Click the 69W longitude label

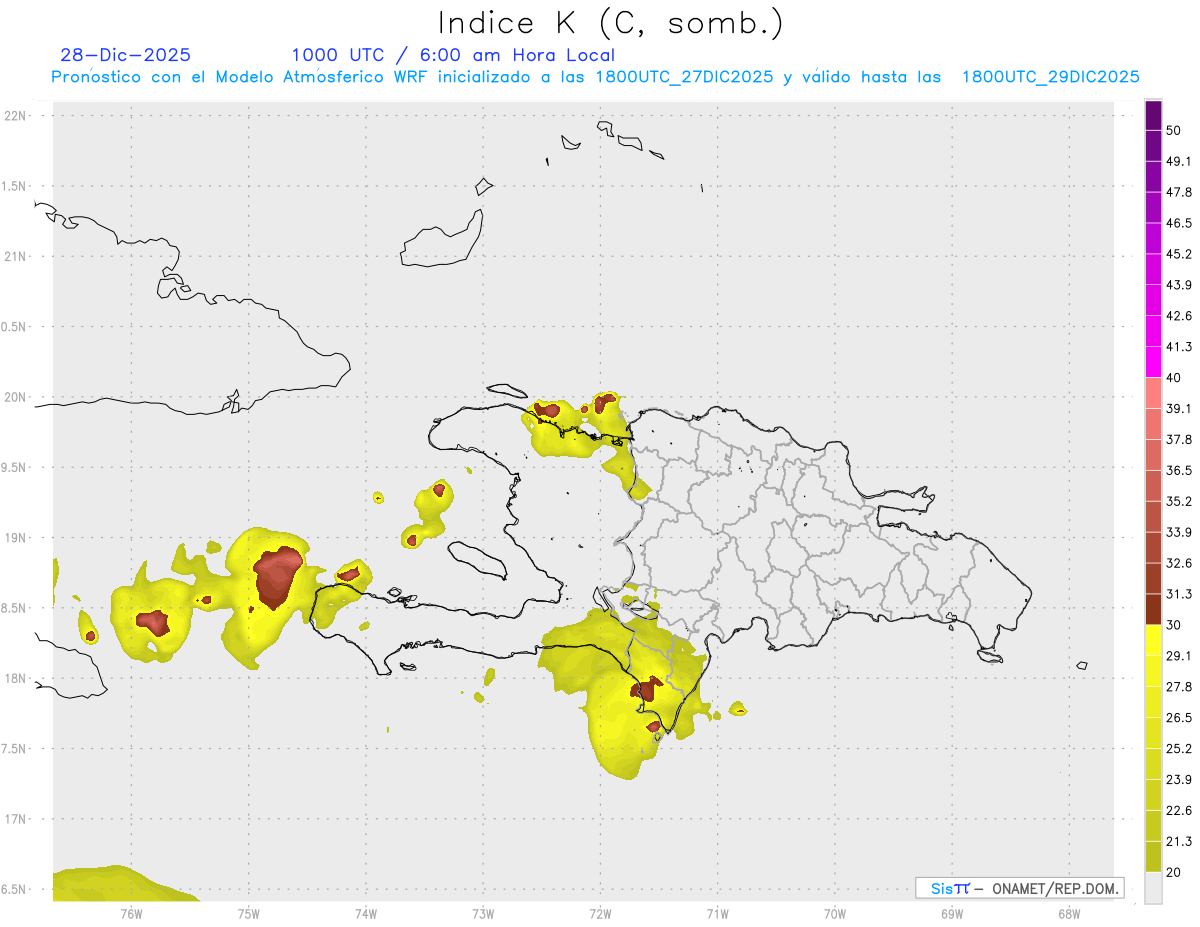952,912
